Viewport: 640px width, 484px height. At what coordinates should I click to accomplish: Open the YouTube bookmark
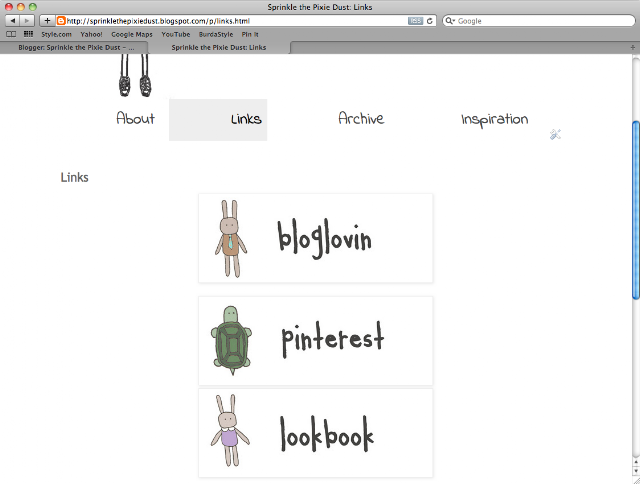click(x=176, y=34)
